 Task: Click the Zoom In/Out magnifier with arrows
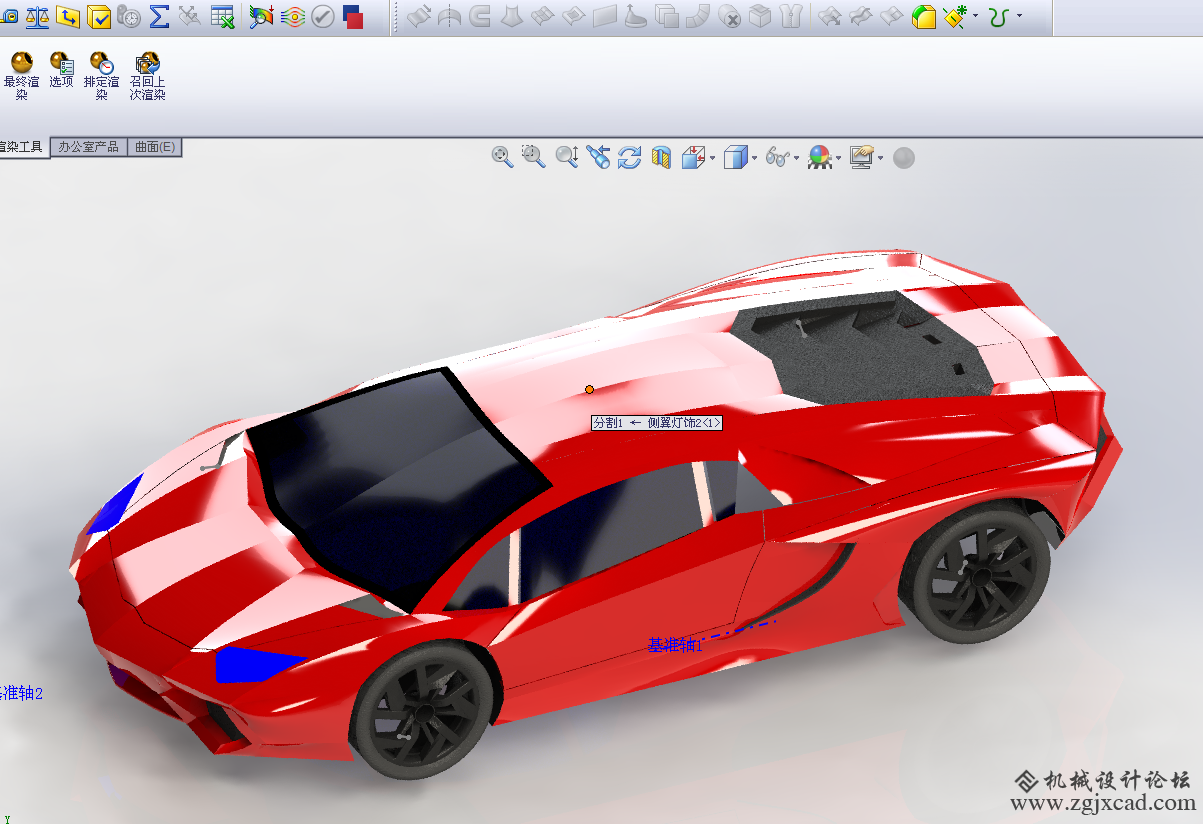[567, 157]
